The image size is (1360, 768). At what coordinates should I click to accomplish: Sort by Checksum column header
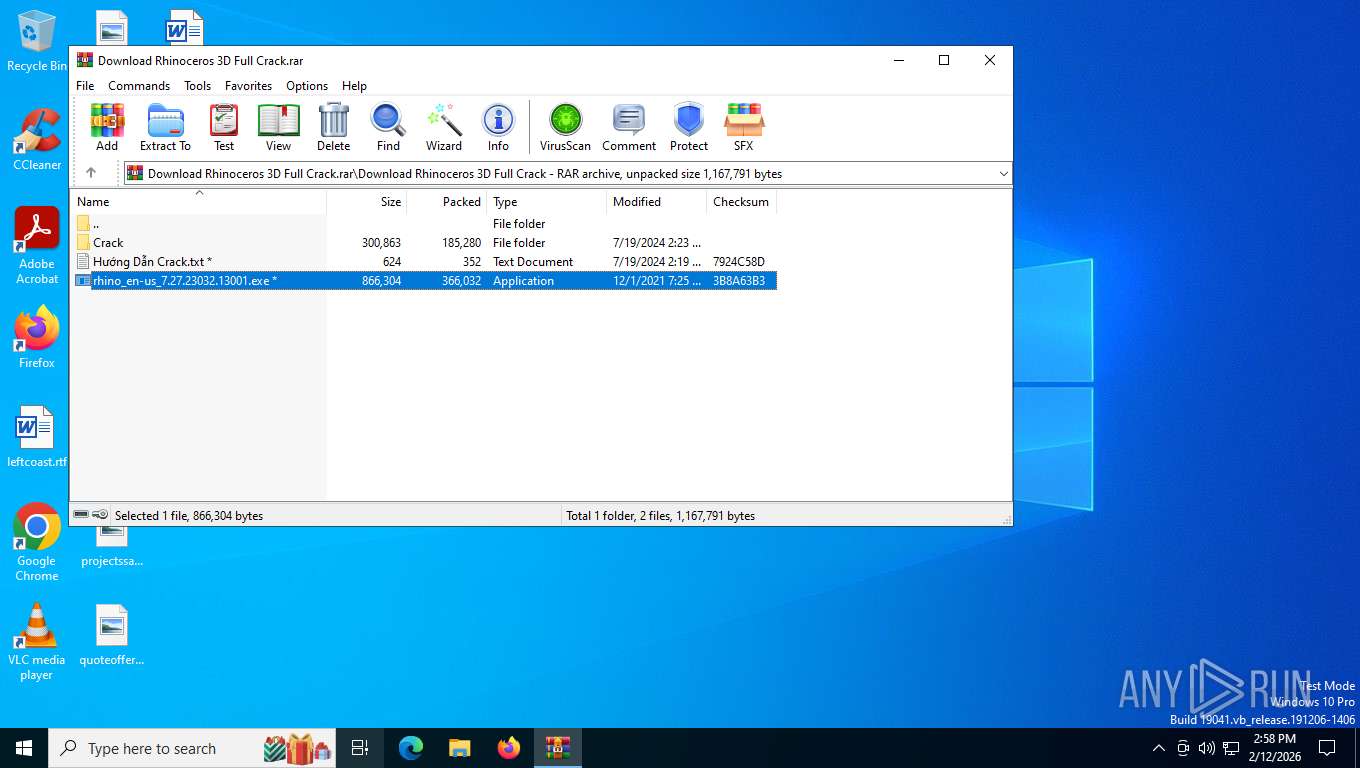tap(742, 201)
